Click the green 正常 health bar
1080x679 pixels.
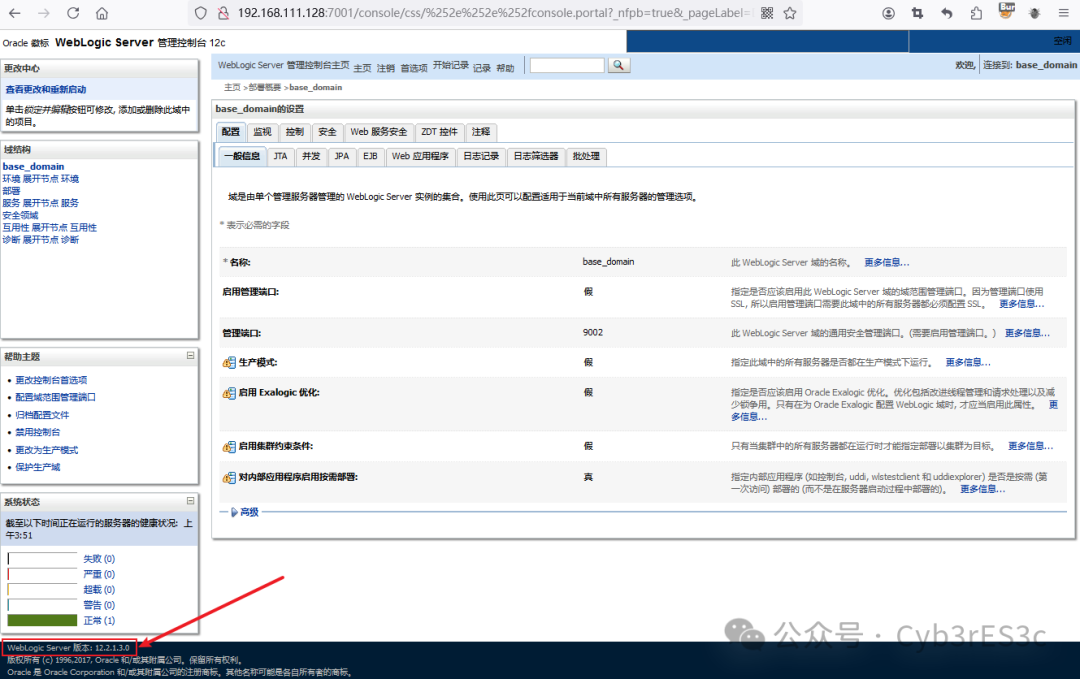tap(42, 620)
